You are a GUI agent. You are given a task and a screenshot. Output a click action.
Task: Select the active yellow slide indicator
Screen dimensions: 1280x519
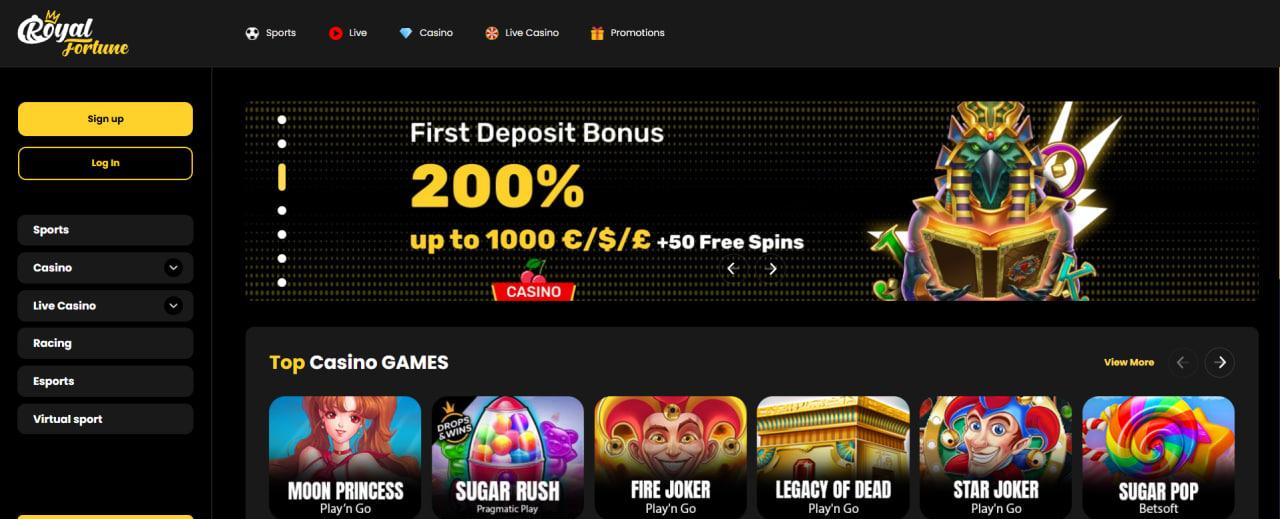pos(282,177)
